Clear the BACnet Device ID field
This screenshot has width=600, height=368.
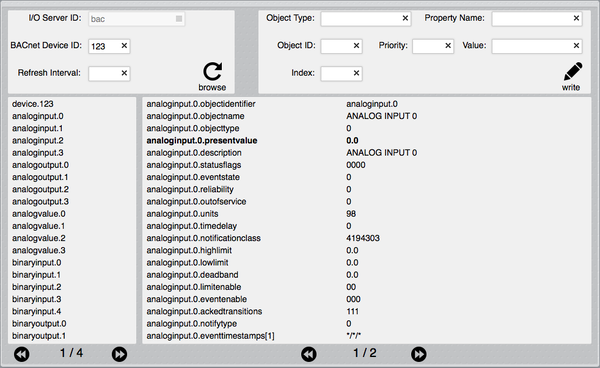coord(124,46)
